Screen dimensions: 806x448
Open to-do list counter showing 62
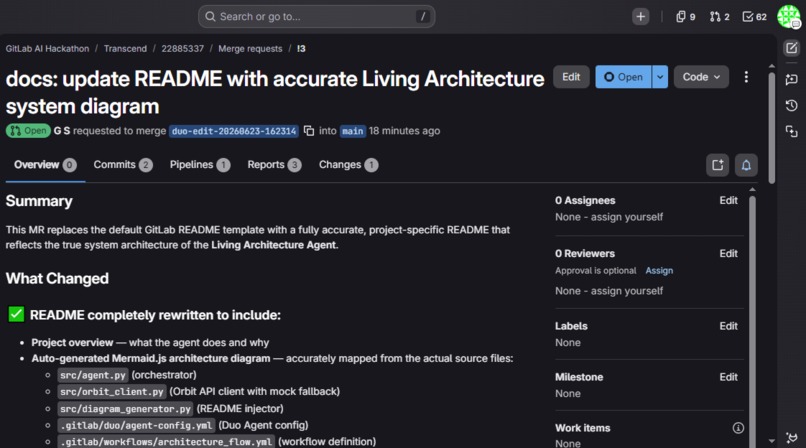(x=754, y=16)
